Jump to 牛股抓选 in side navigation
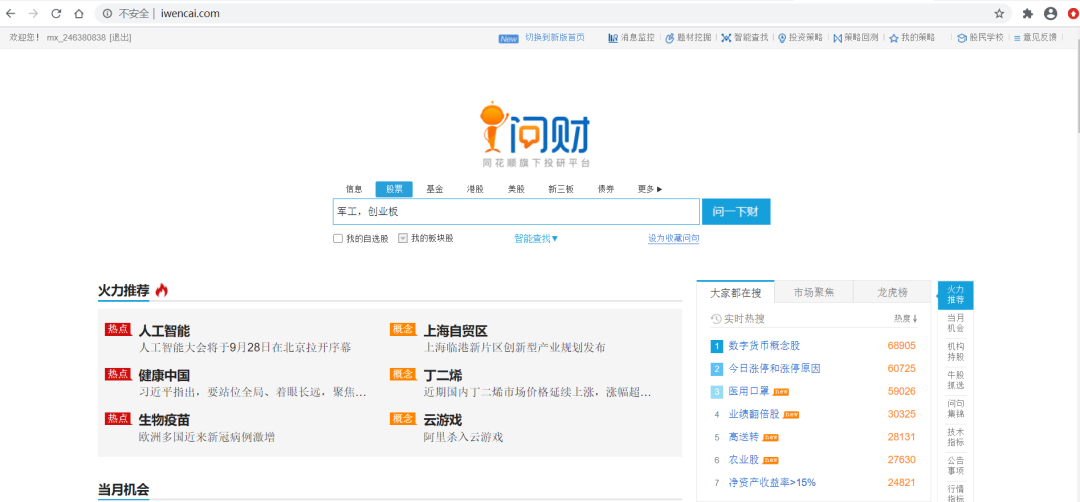 pos(955,380)
